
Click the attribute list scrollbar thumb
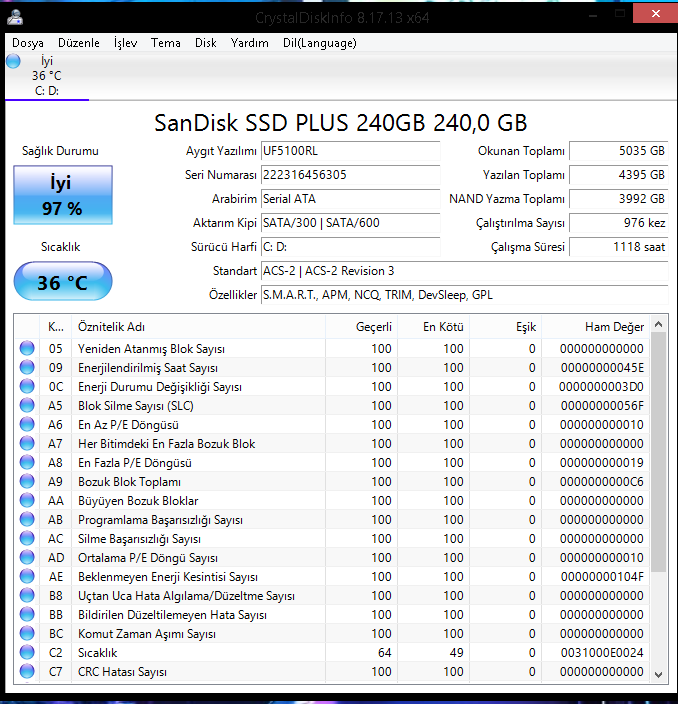click(x=659, y=452)
